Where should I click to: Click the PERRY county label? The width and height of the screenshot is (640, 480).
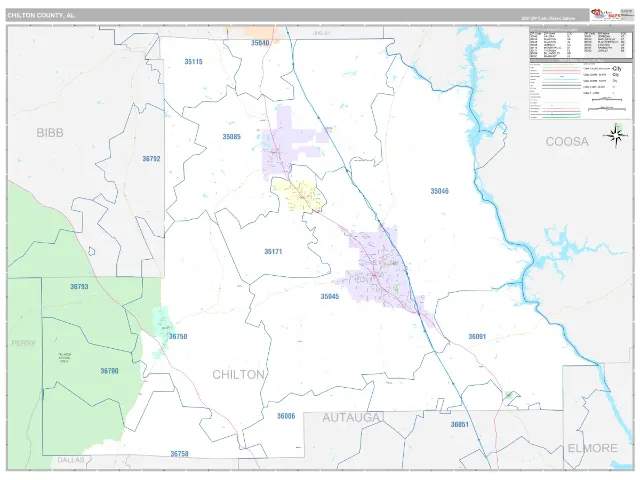click(x=24, y=343)
